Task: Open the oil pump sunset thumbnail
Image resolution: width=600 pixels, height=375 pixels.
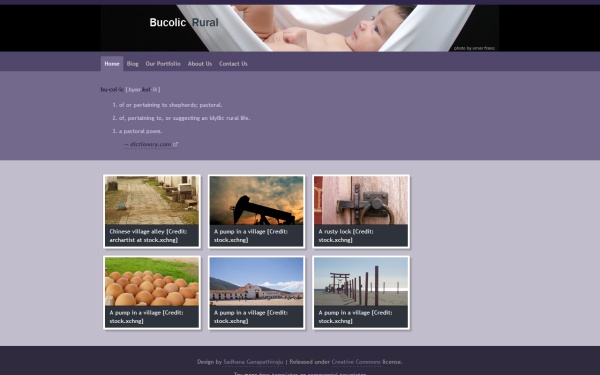Action: tap(256, 200)
